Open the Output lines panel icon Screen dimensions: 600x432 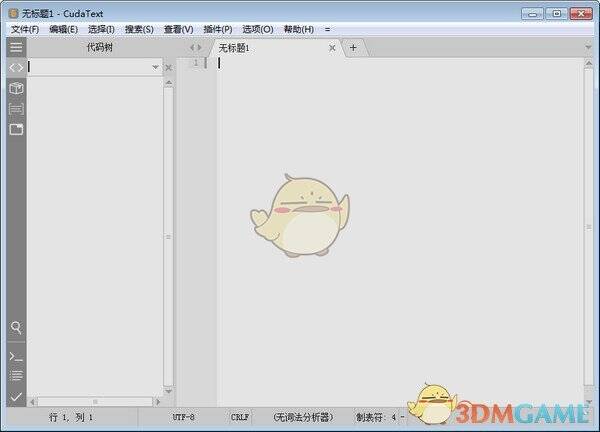click(16, 376)
